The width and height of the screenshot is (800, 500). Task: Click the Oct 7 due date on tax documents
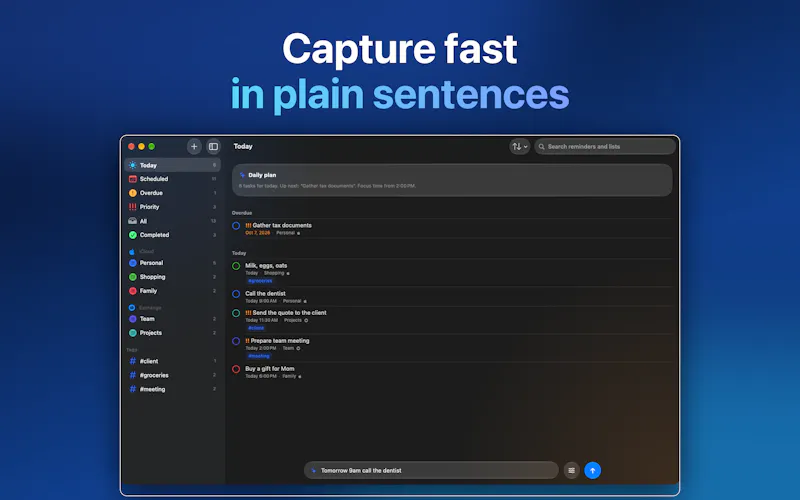coord(258,233)
